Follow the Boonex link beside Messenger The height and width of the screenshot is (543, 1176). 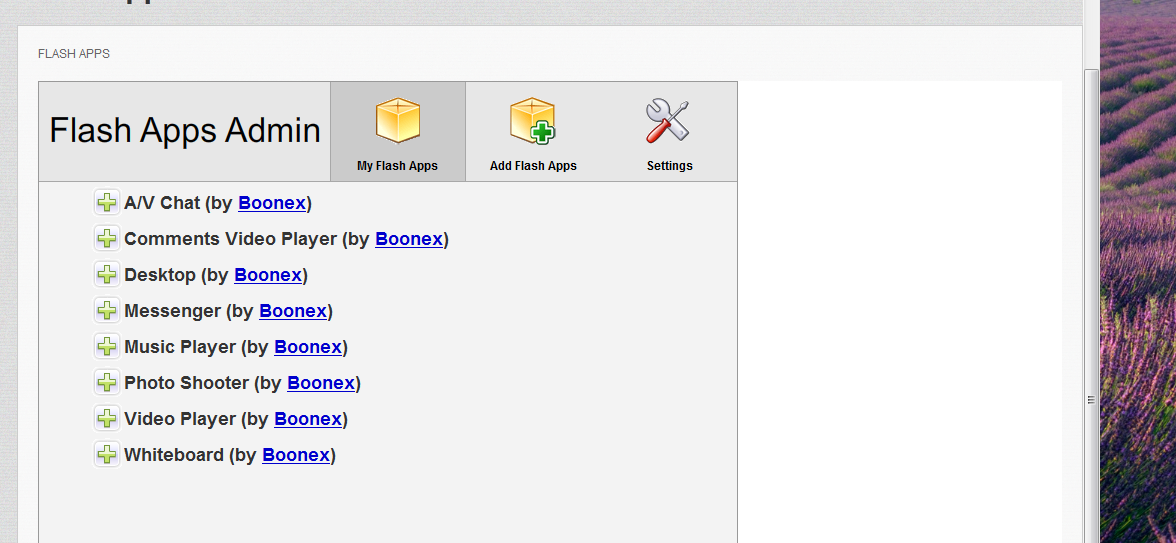[293, 311]
